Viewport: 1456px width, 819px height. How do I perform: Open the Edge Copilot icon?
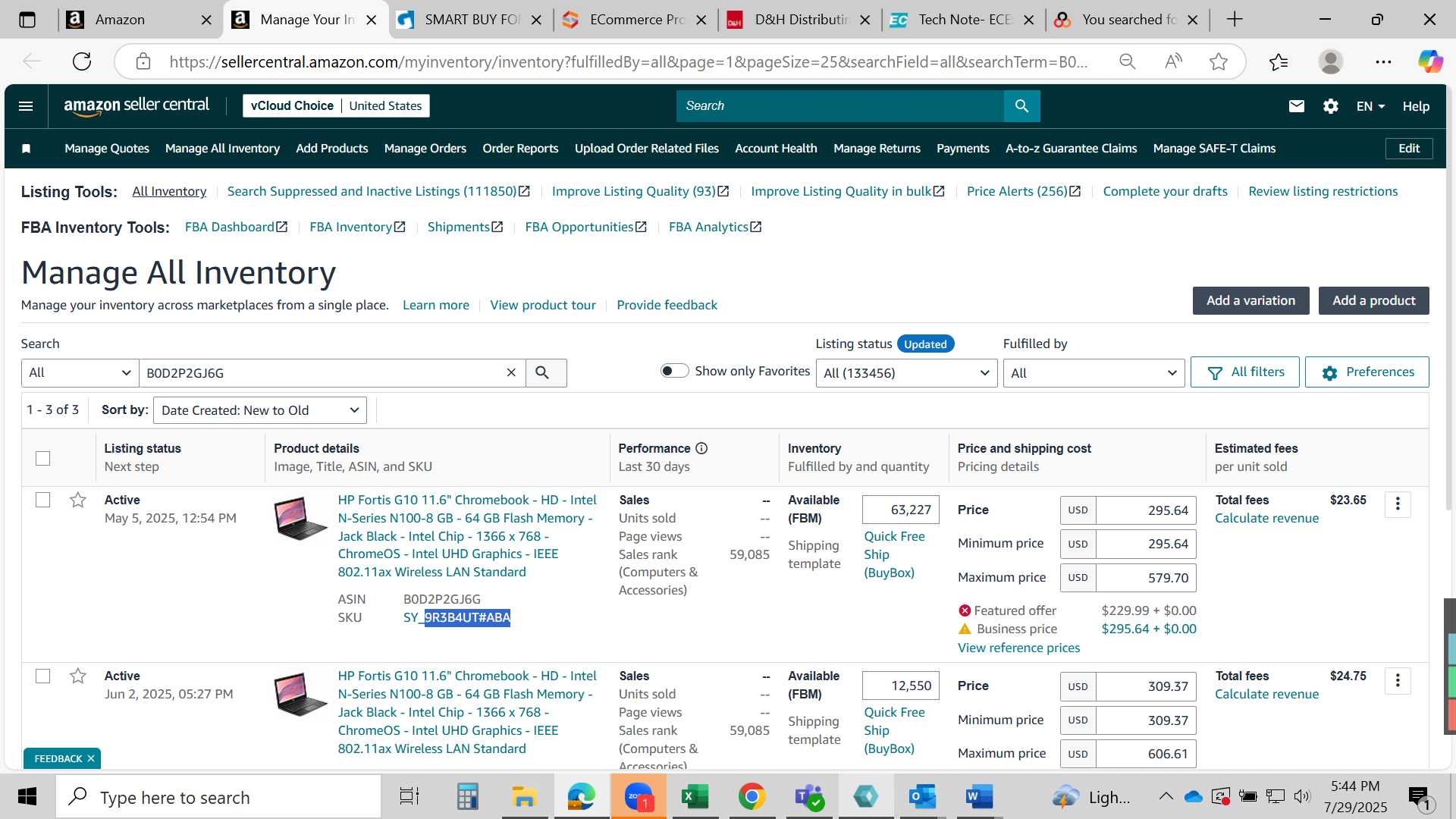pyautogui.click(x=1430, y=61)
